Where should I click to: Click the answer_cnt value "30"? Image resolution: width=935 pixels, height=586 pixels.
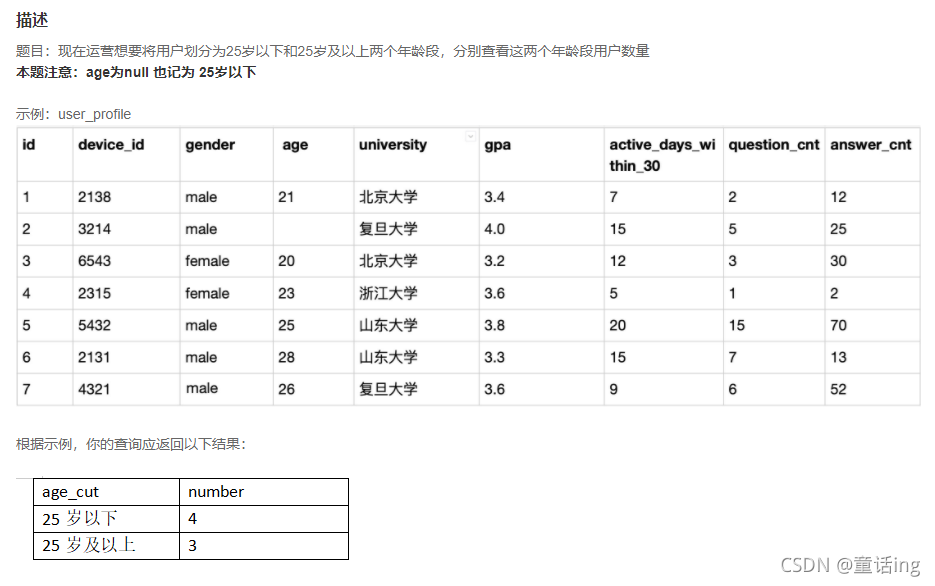coord(838,261)
